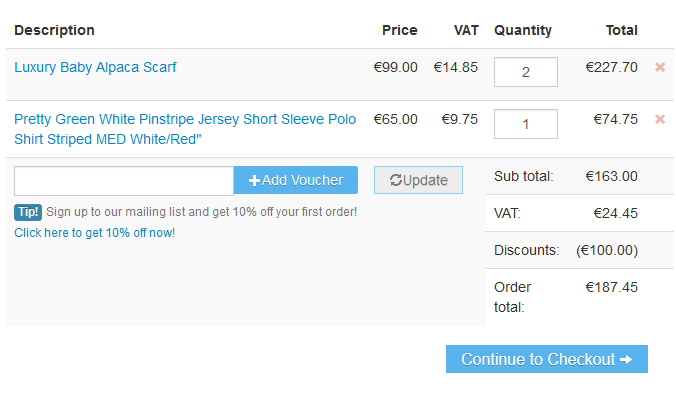The height and width of the screenshot is (393, 676).
Task: Delete the Pretty Green Polo Shirt row
Action: click(x=660, y=119)
